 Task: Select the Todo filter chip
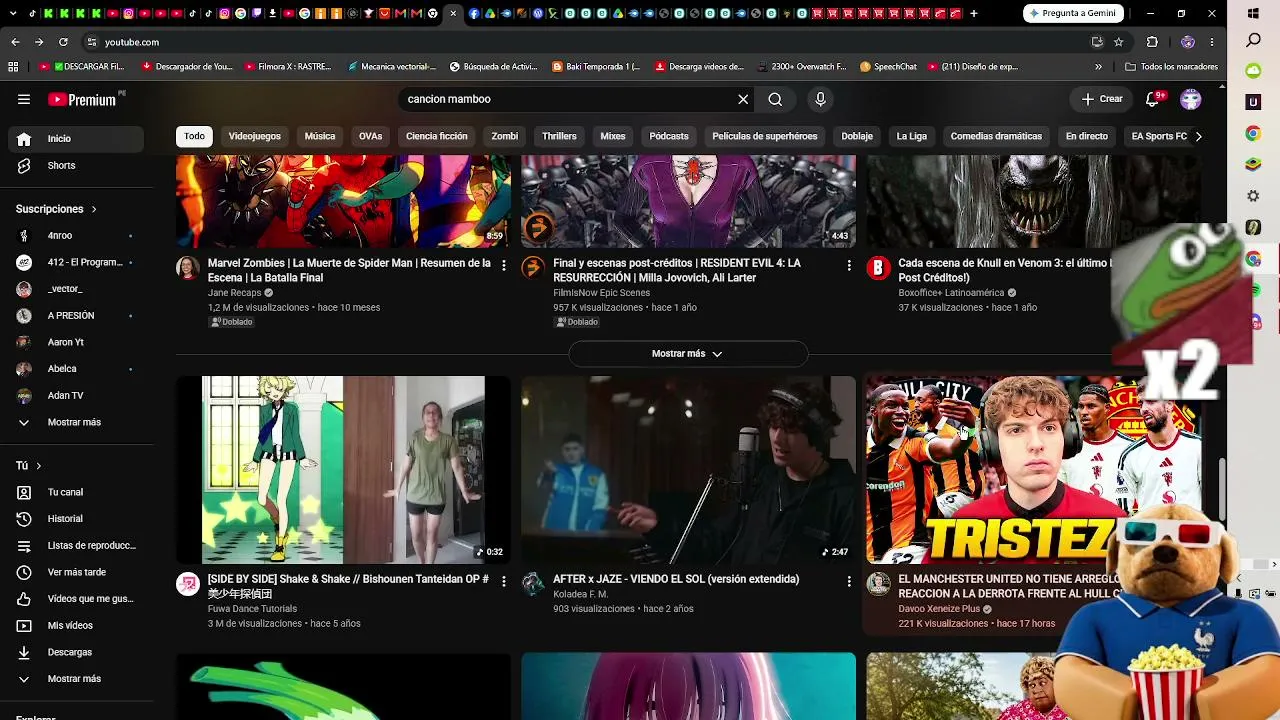pos(194,136)
